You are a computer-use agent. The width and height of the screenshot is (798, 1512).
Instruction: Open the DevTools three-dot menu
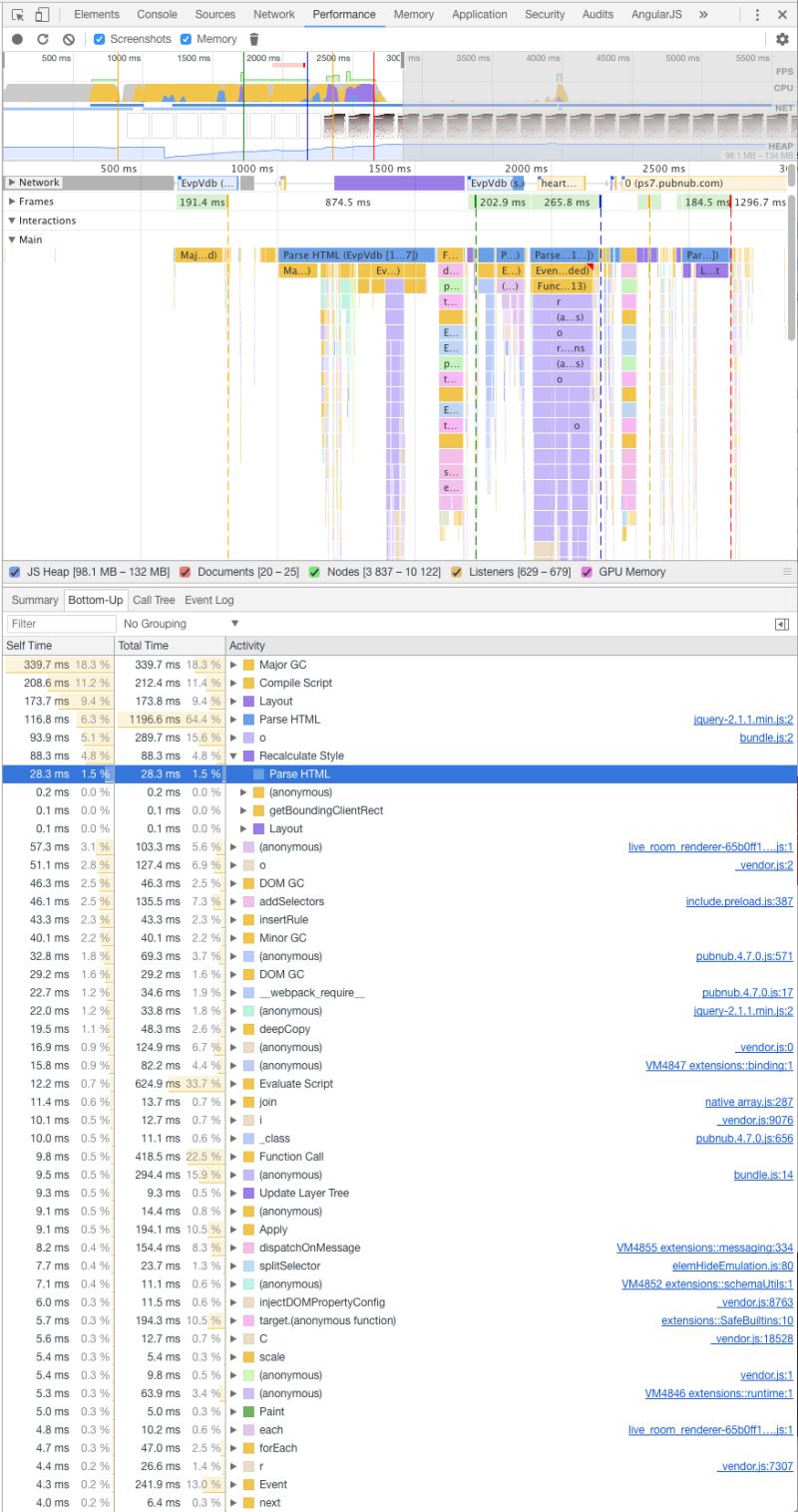(x=757, y=15)
